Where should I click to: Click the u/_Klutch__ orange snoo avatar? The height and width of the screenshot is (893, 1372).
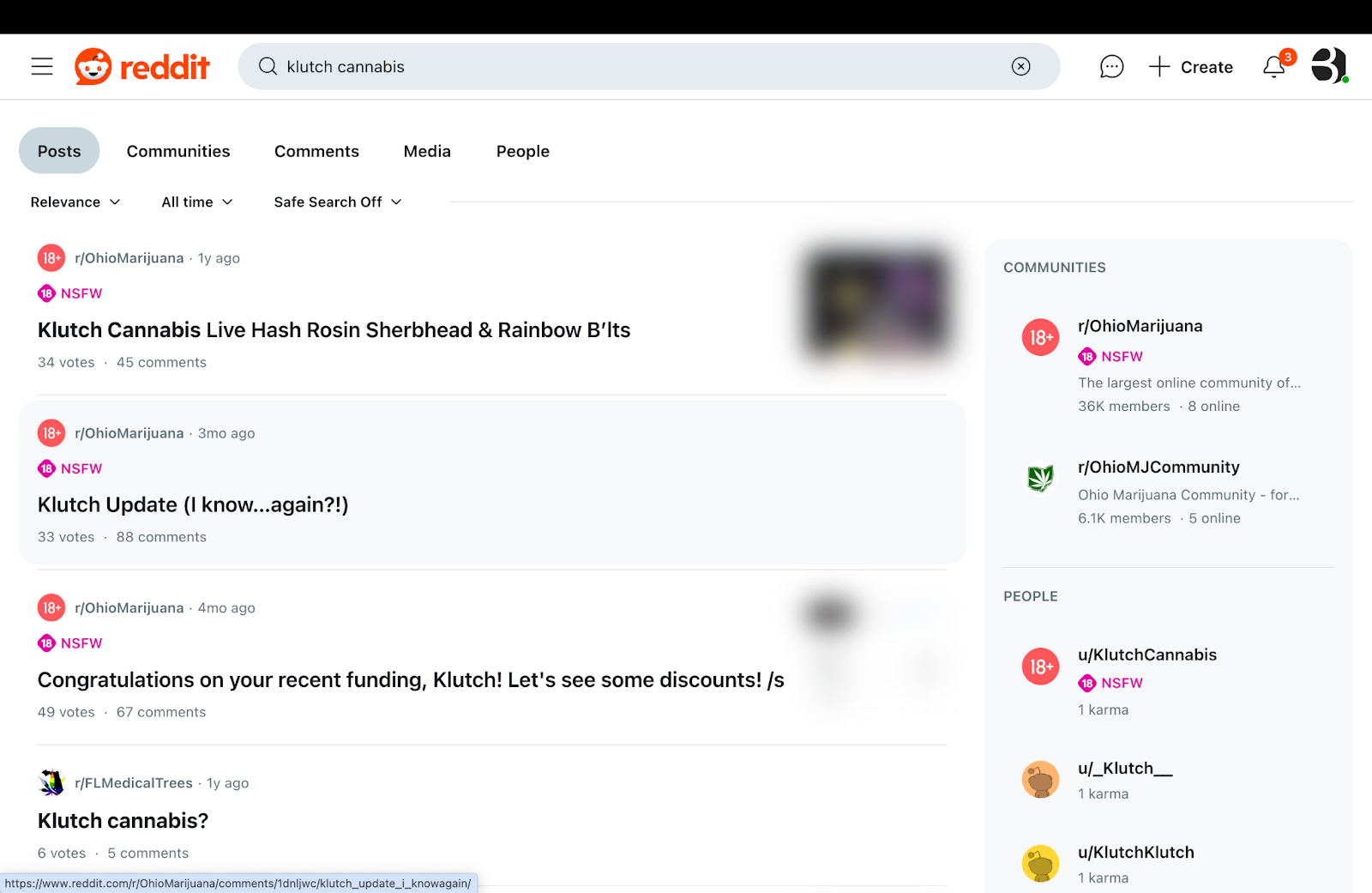(1040, 779)
